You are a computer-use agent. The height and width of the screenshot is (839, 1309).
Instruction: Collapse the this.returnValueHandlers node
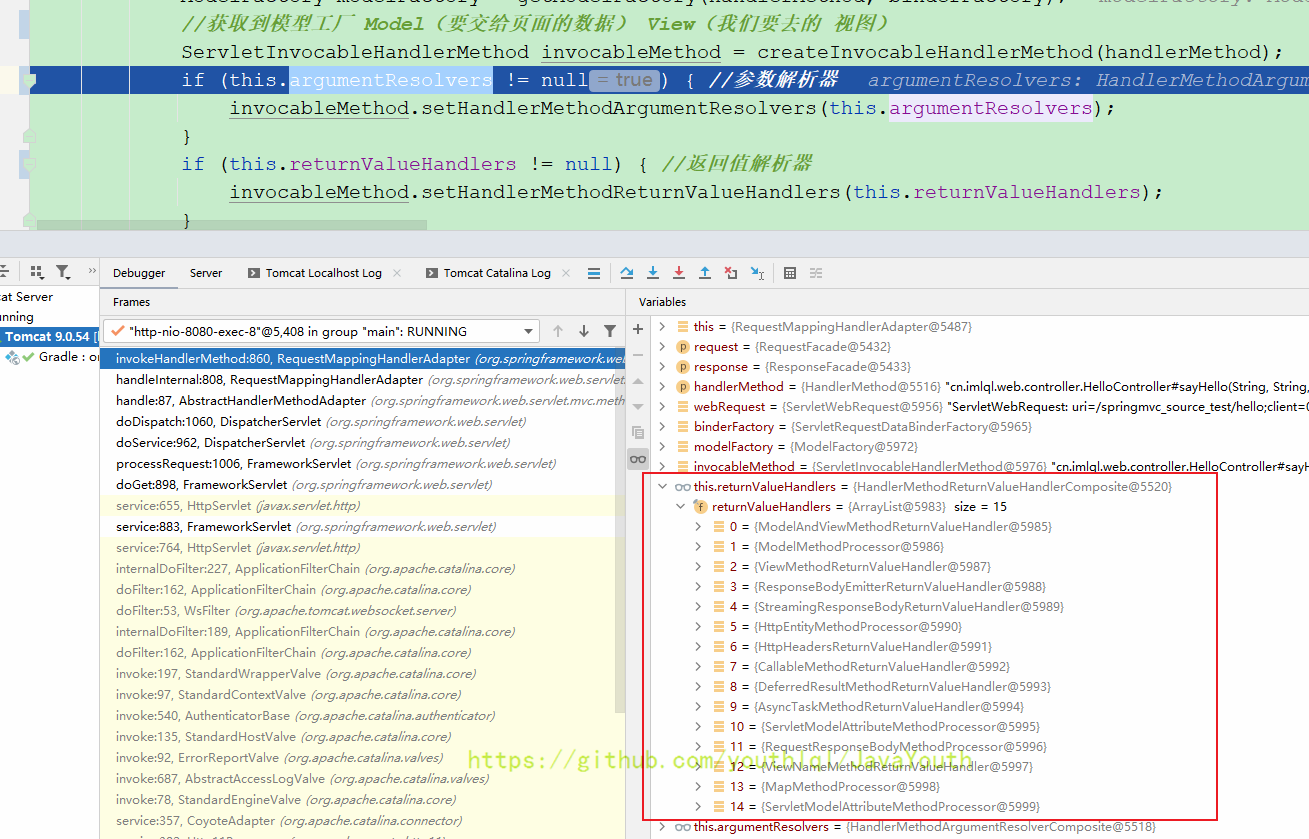(662, 487)
